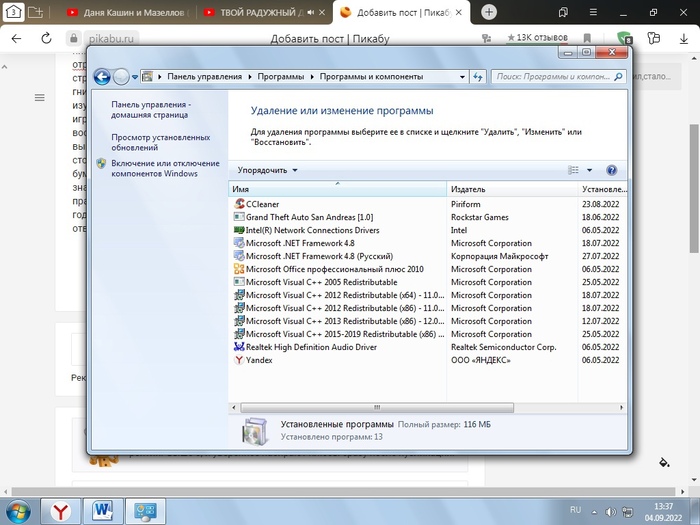Click the Piriform publisher cell
The image size is (700, 525).
(x=466, y=204)
